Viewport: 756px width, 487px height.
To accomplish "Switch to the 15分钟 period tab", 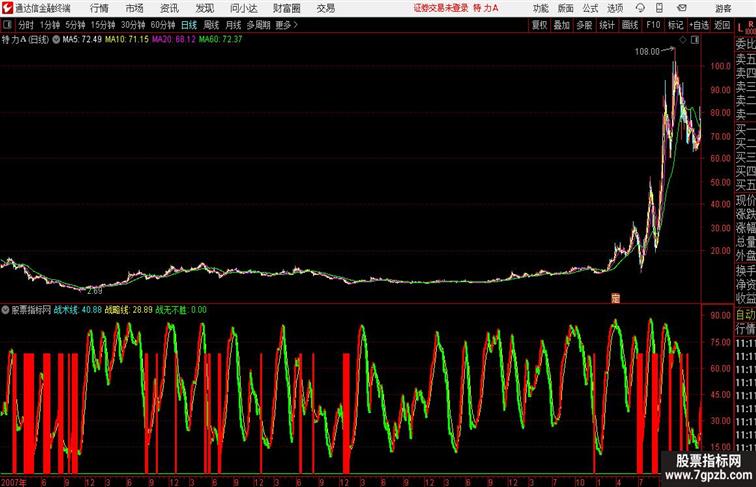I will pos(103,25).
